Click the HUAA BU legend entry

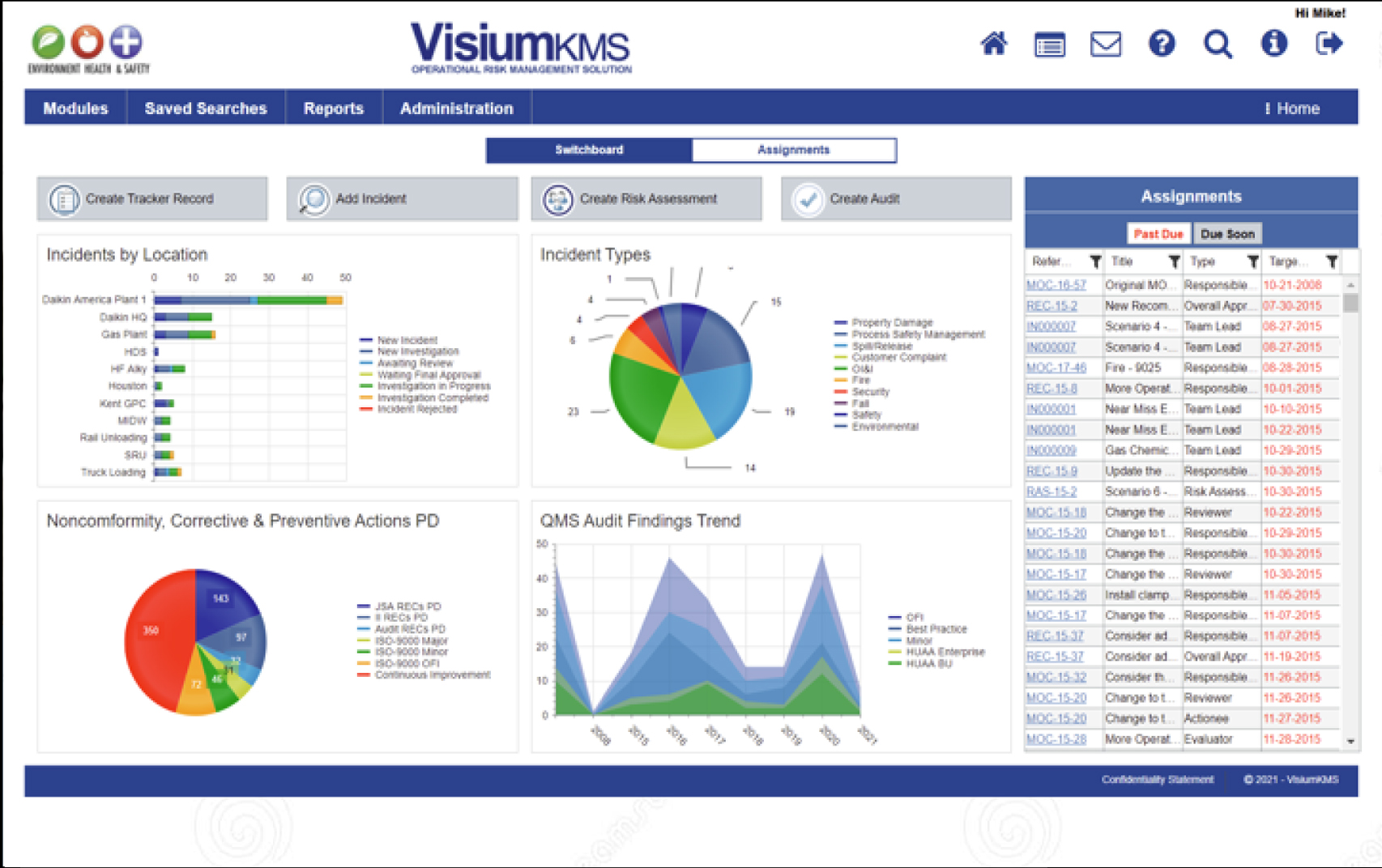coord(920,663)
